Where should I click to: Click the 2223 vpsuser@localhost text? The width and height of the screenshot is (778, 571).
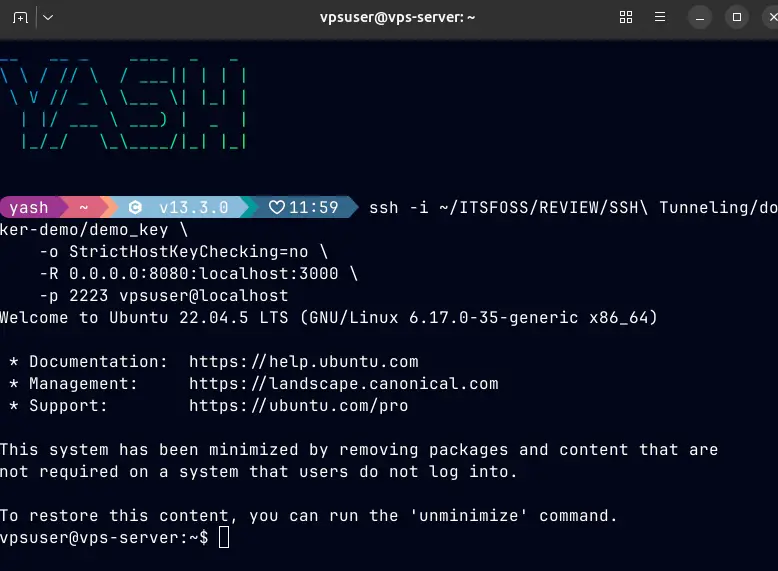click(179, 296)
